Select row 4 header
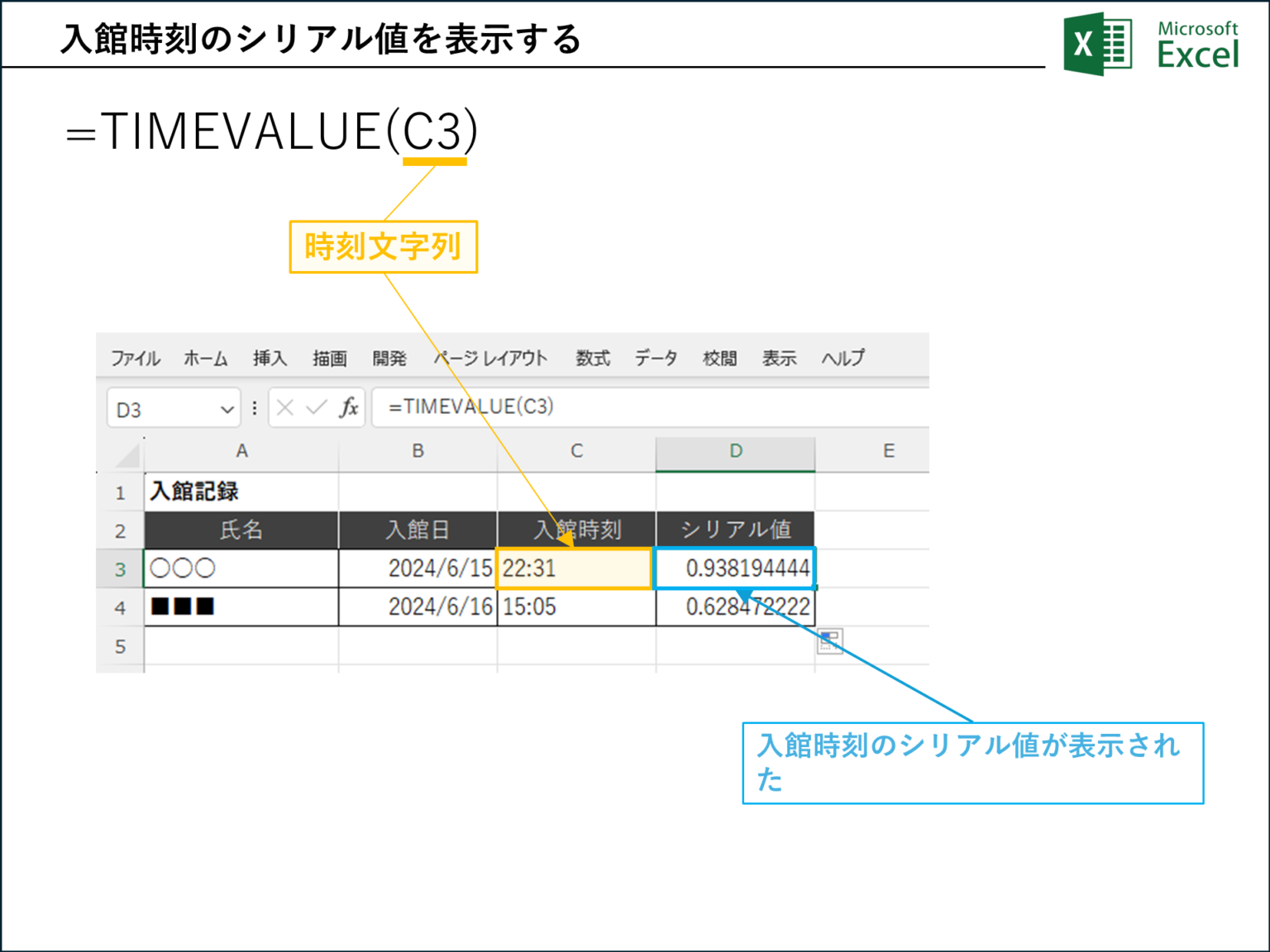 tap(120, 607)
